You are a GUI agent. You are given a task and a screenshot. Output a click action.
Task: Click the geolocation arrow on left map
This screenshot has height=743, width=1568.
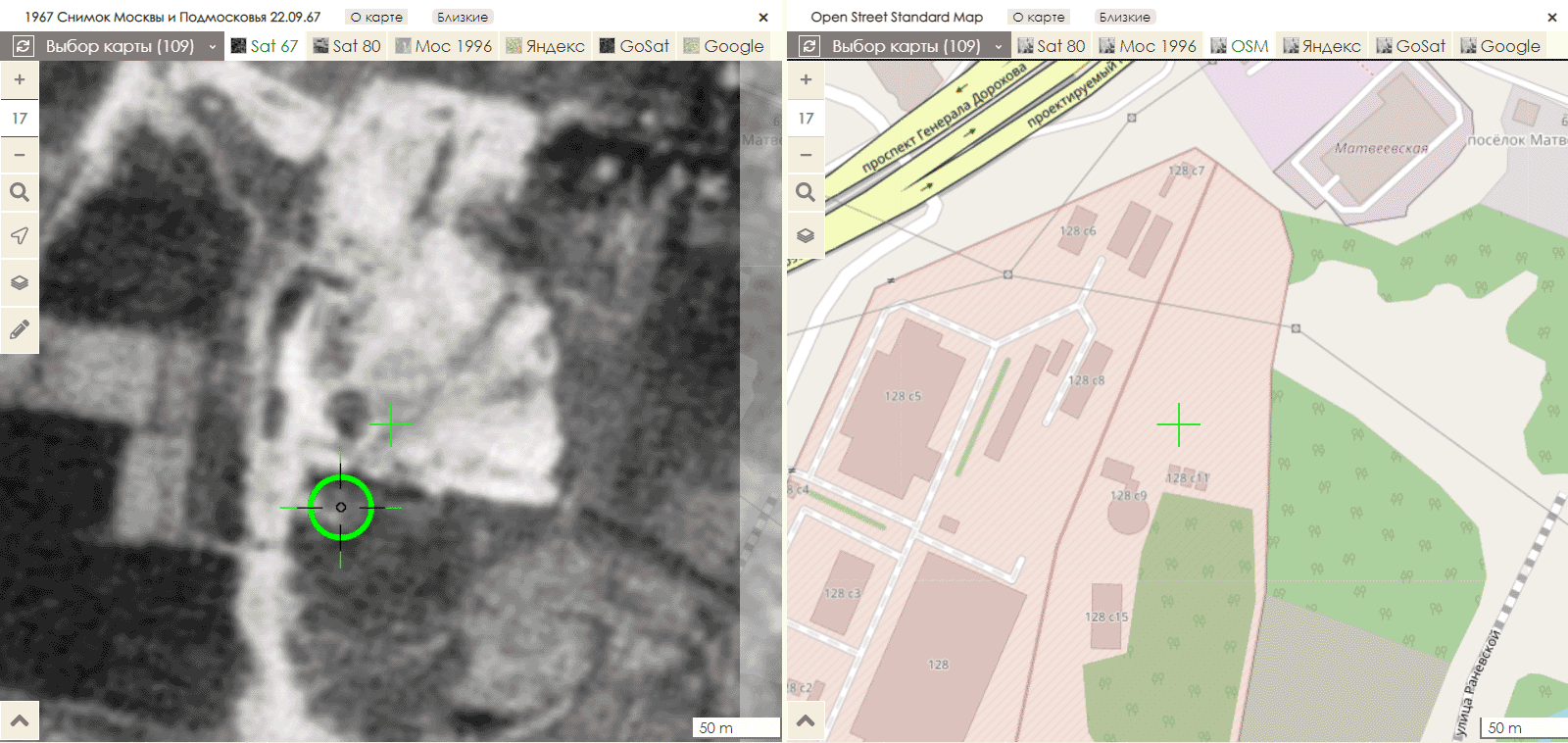coord(20,236)
